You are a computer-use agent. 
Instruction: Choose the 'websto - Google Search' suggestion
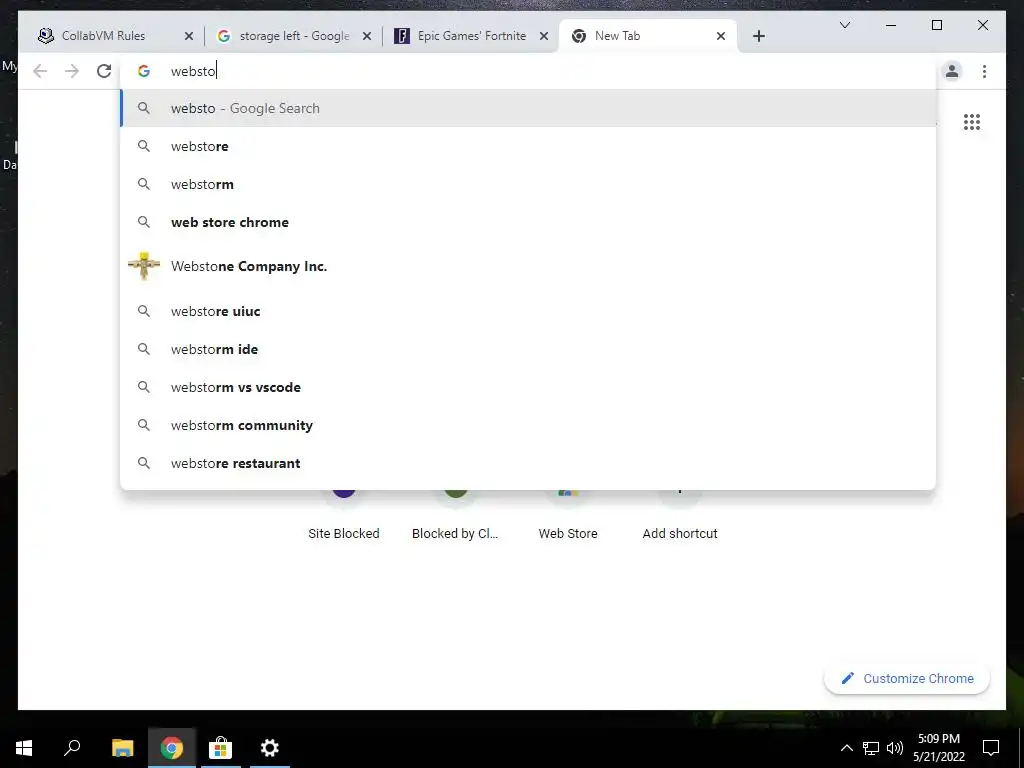pos(528,108)
